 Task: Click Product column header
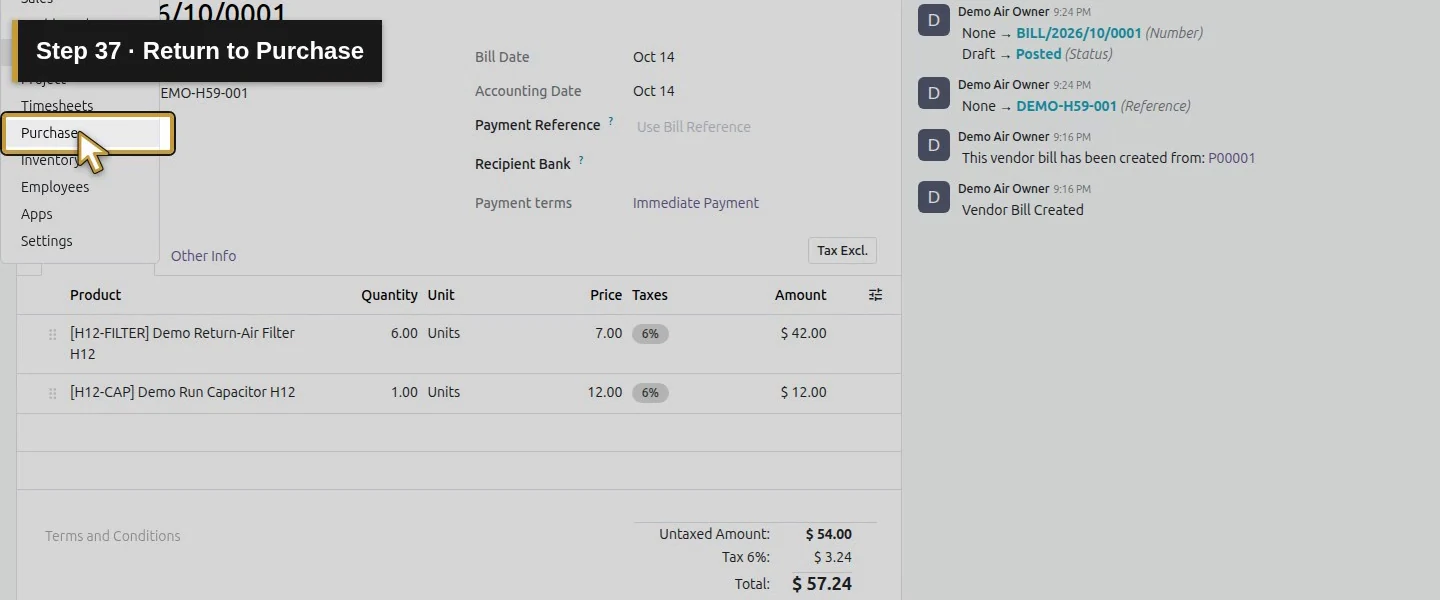(x=96, y=295)
